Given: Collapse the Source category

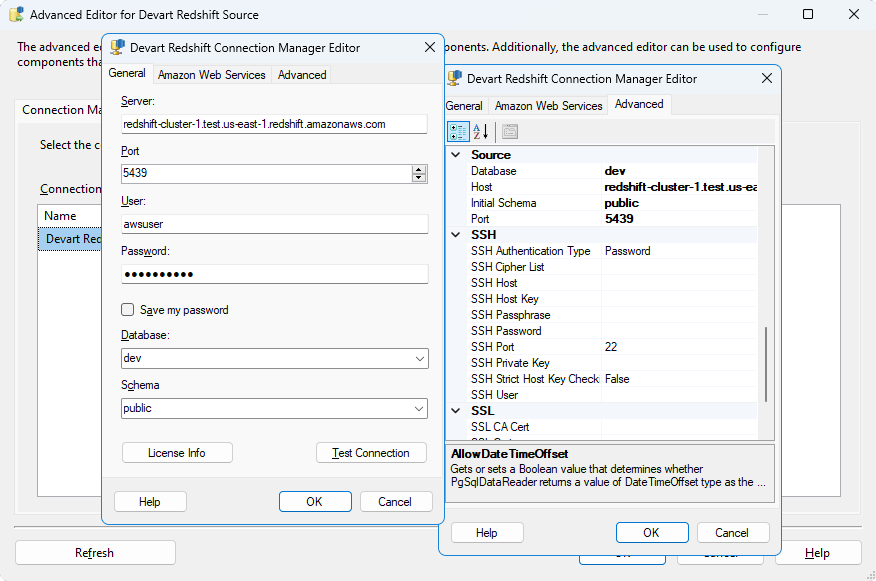Looking at the screenshot, I should (457, 155).
